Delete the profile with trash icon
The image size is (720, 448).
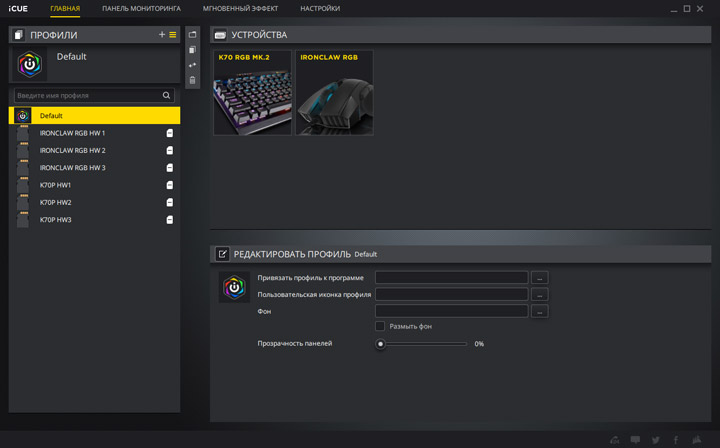192,80
